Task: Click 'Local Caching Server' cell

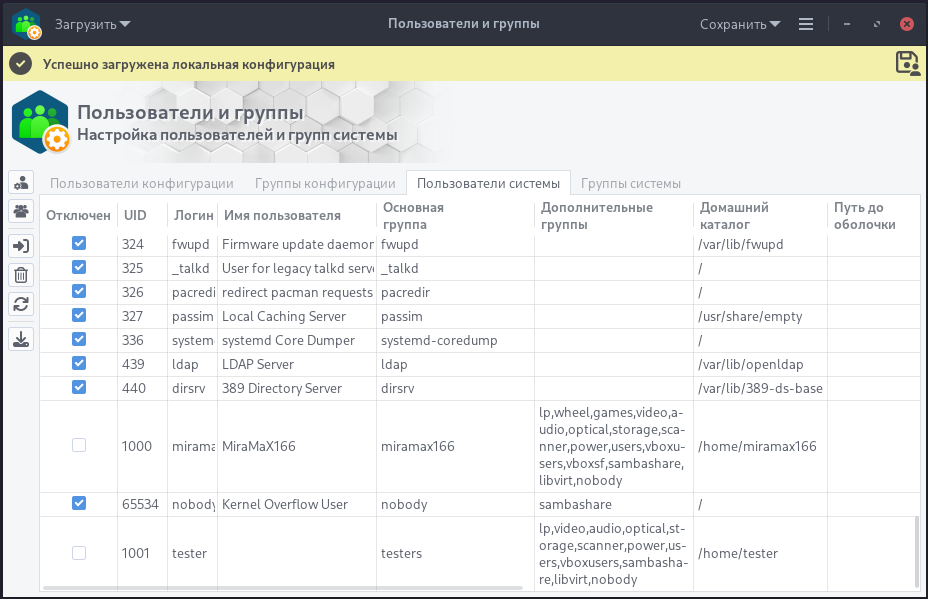Action: [297, 316]
